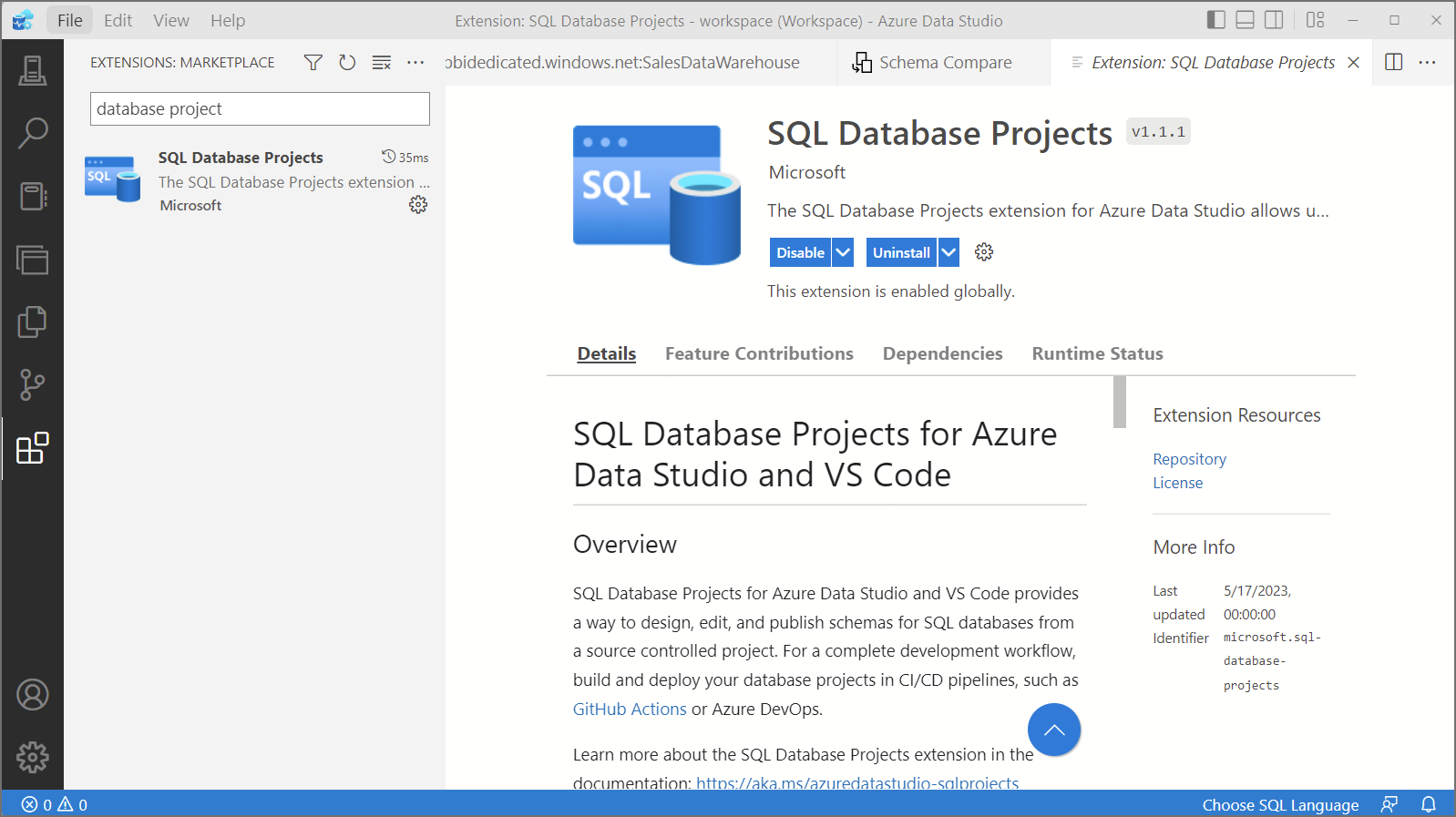Open the aka.ms azuredatastudio-sqlprojects link
Image resolution: width=1456 pixels, height=817 pixels.
(857, 781)
